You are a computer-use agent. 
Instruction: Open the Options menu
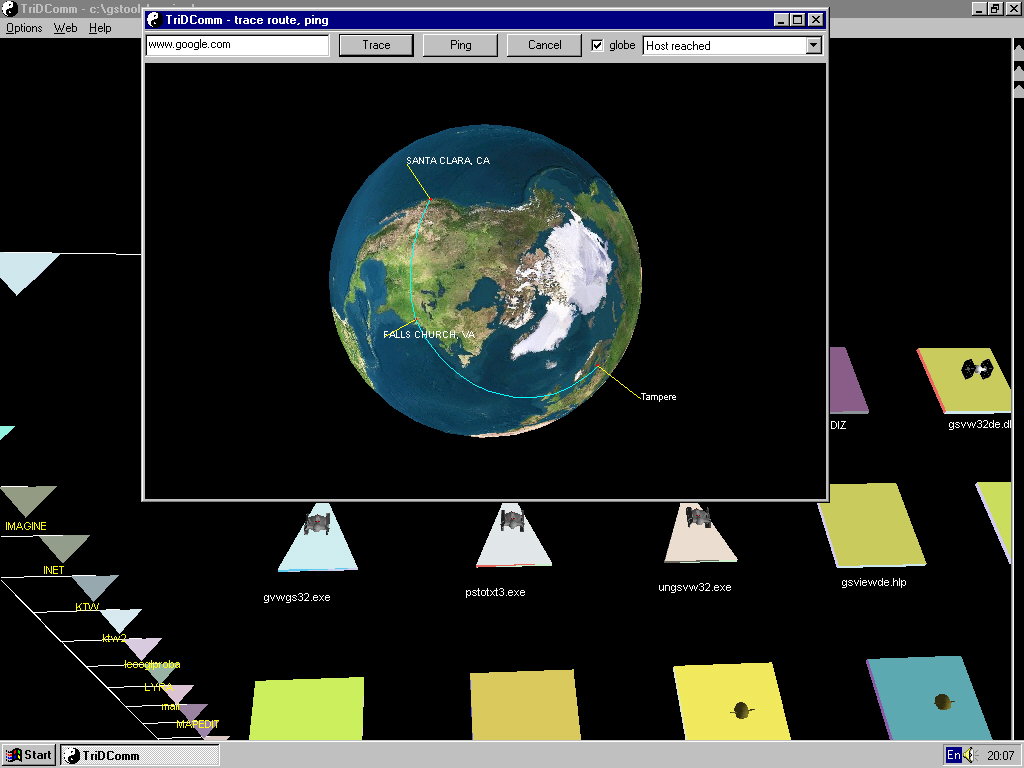(x=24, y=28)
